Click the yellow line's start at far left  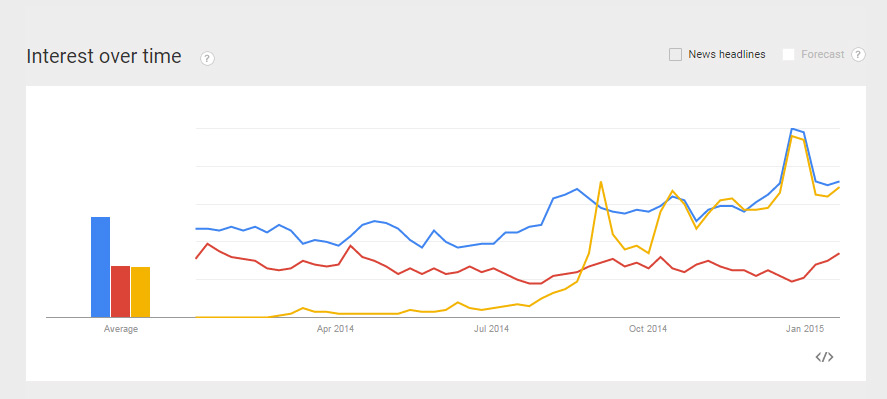[x=196, y=317]
